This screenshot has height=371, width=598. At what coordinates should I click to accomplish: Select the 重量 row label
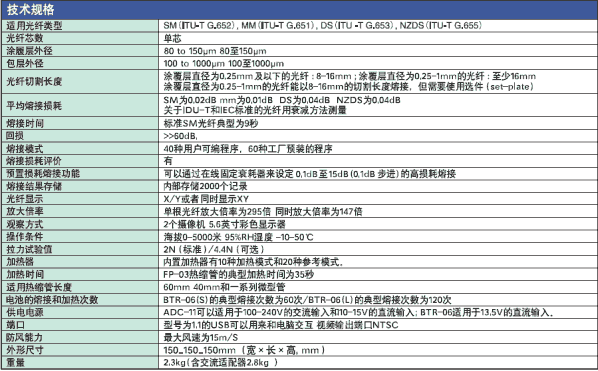(x=16, y=362)
